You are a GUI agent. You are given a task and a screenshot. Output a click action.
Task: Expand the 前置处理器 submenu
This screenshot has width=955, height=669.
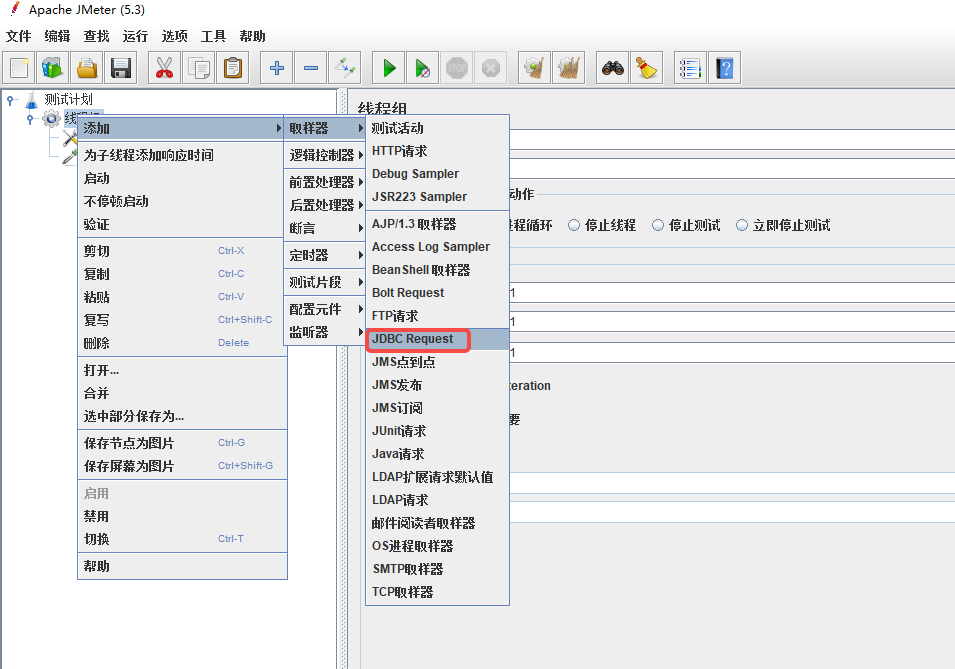coord(325,182)
